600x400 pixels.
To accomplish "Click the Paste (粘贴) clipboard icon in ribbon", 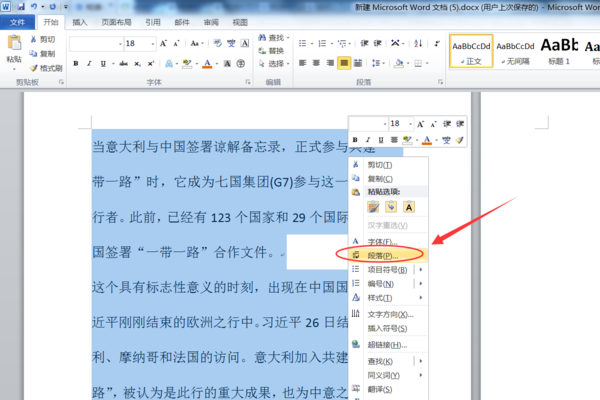I will point(14,43).
